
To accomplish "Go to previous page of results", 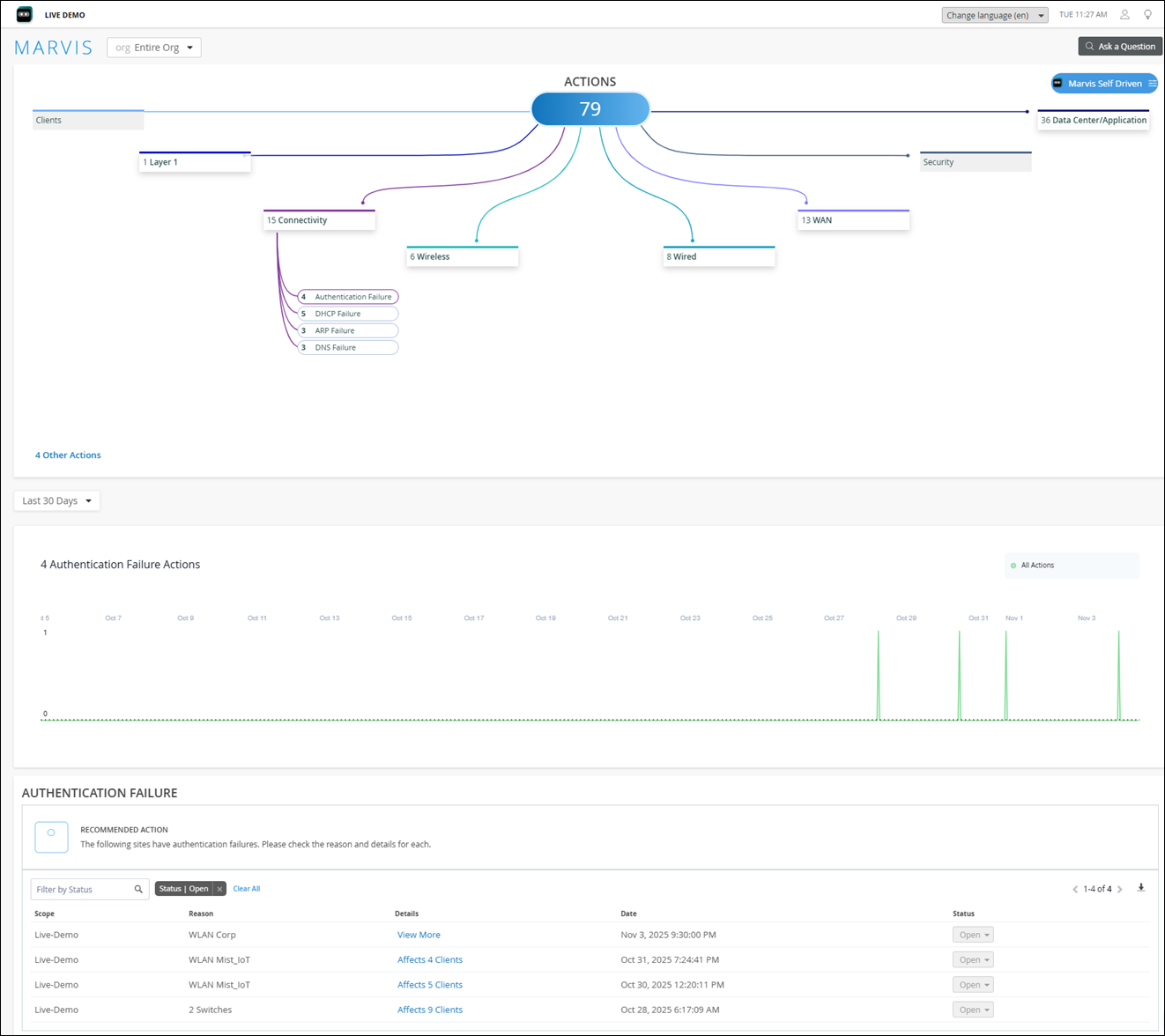I will [x=1074, y=889].
